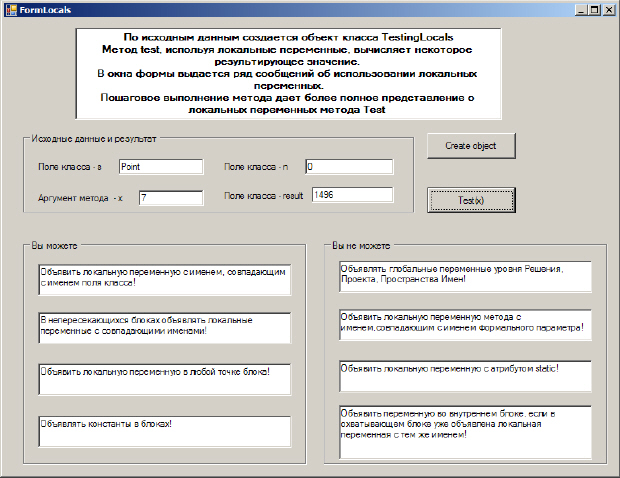Click the 'в любой точке блока' message box
This screenshot has width=620, height=478.
click(165, 380)
